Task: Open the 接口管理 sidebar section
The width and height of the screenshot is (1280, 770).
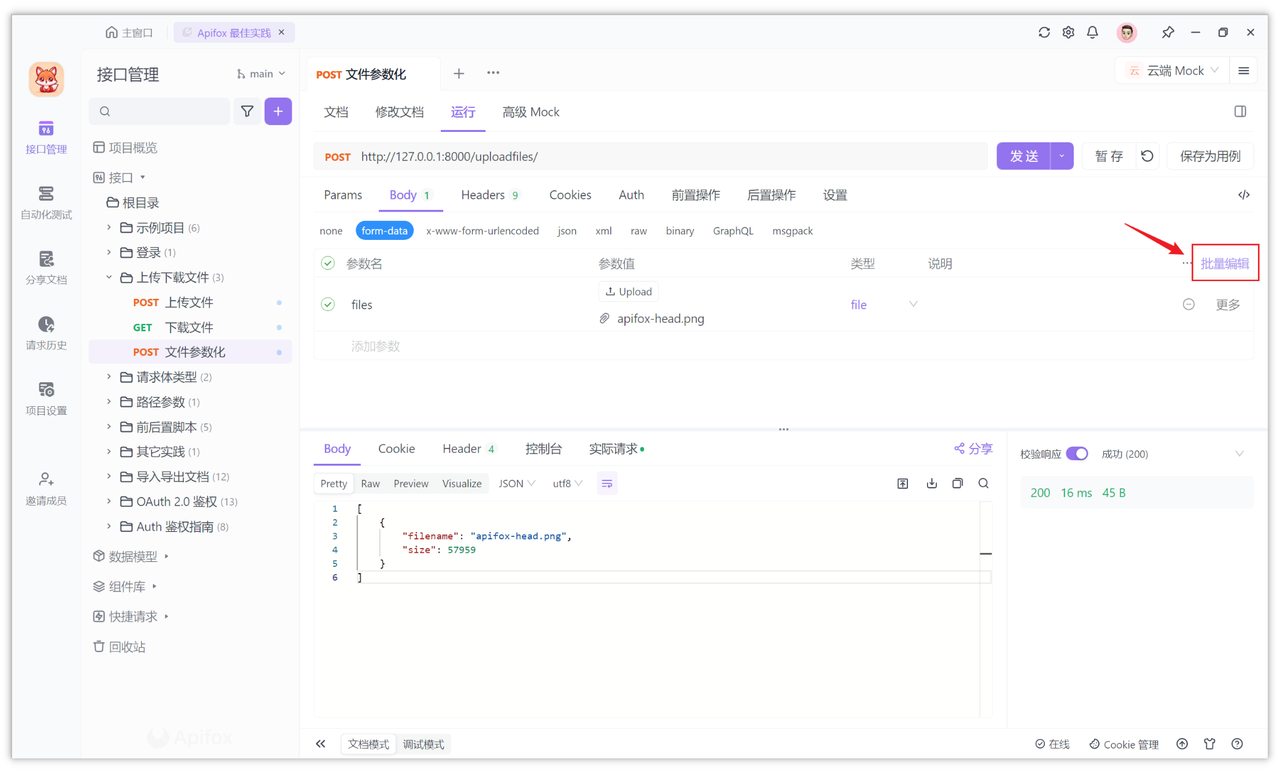Action: 46,137
